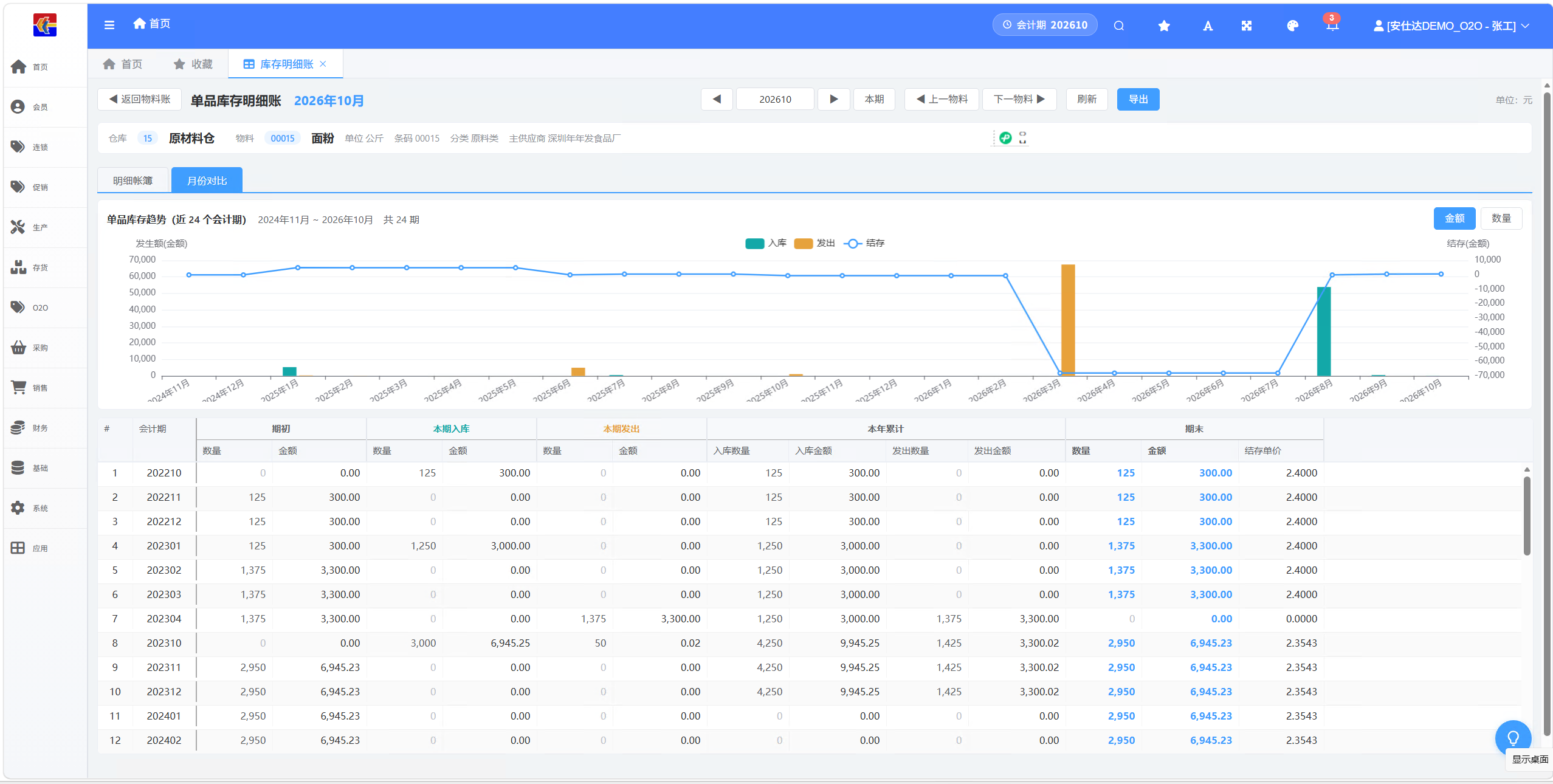
Task: Click 返回物料账 back button
Action: click(140, 99)
